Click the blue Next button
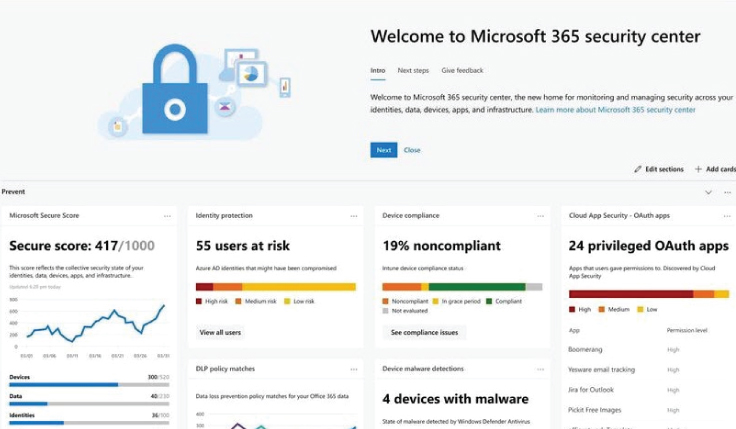The width and height of the screenshot is (736, 429). pos(383,150)
